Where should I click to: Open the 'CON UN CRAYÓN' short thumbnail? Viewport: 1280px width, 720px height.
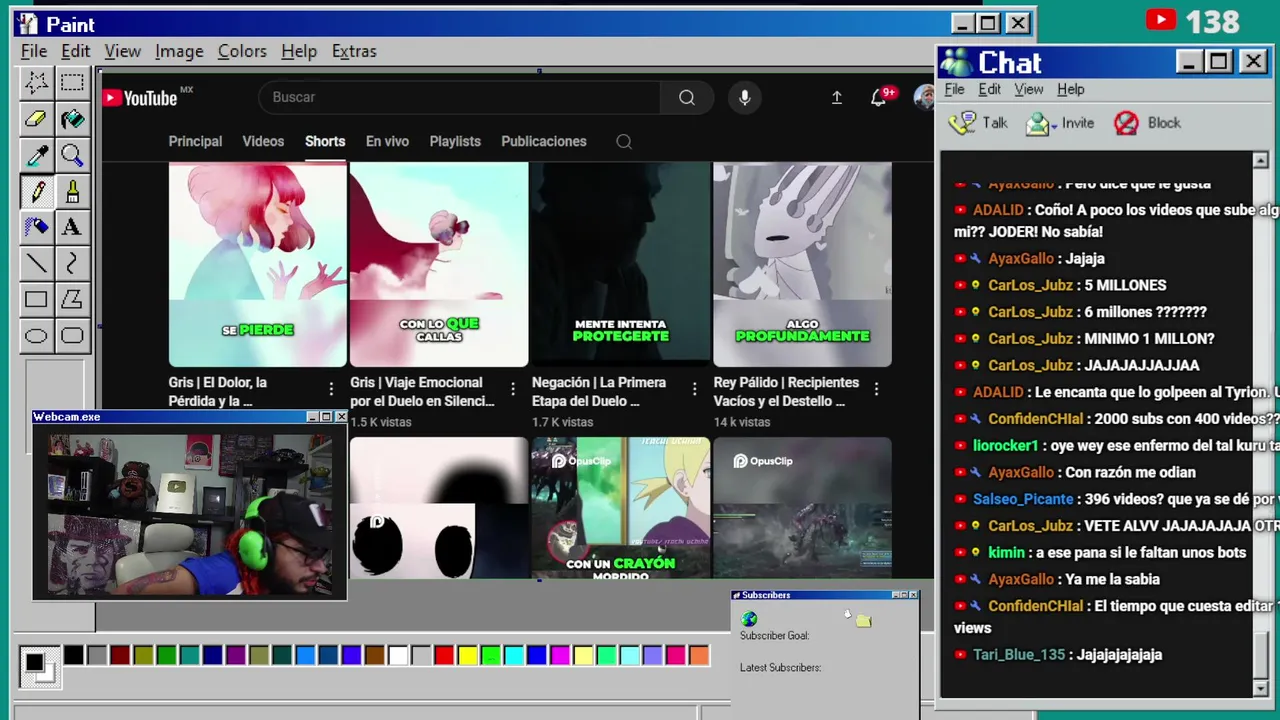[x=621, y=508]
